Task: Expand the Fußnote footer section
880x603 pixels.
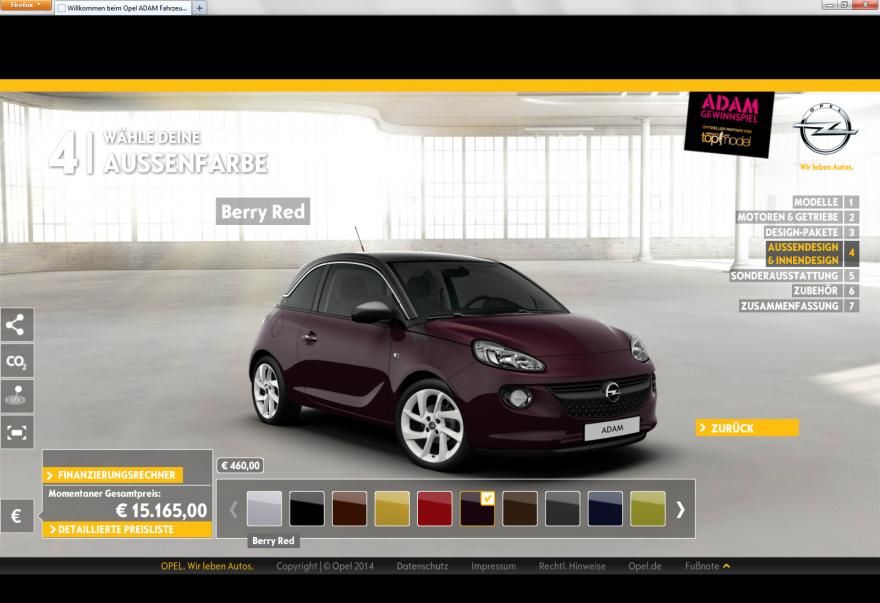Action: [x=707, y=566]
